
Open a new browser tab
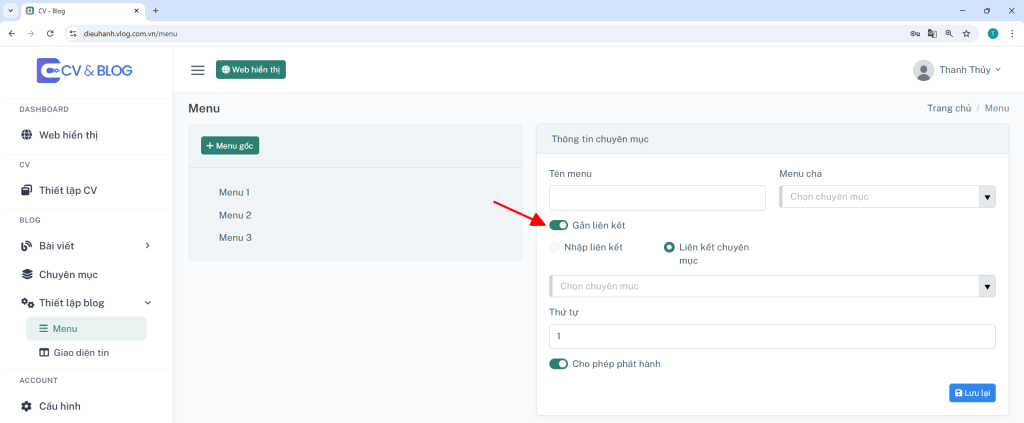155,11
